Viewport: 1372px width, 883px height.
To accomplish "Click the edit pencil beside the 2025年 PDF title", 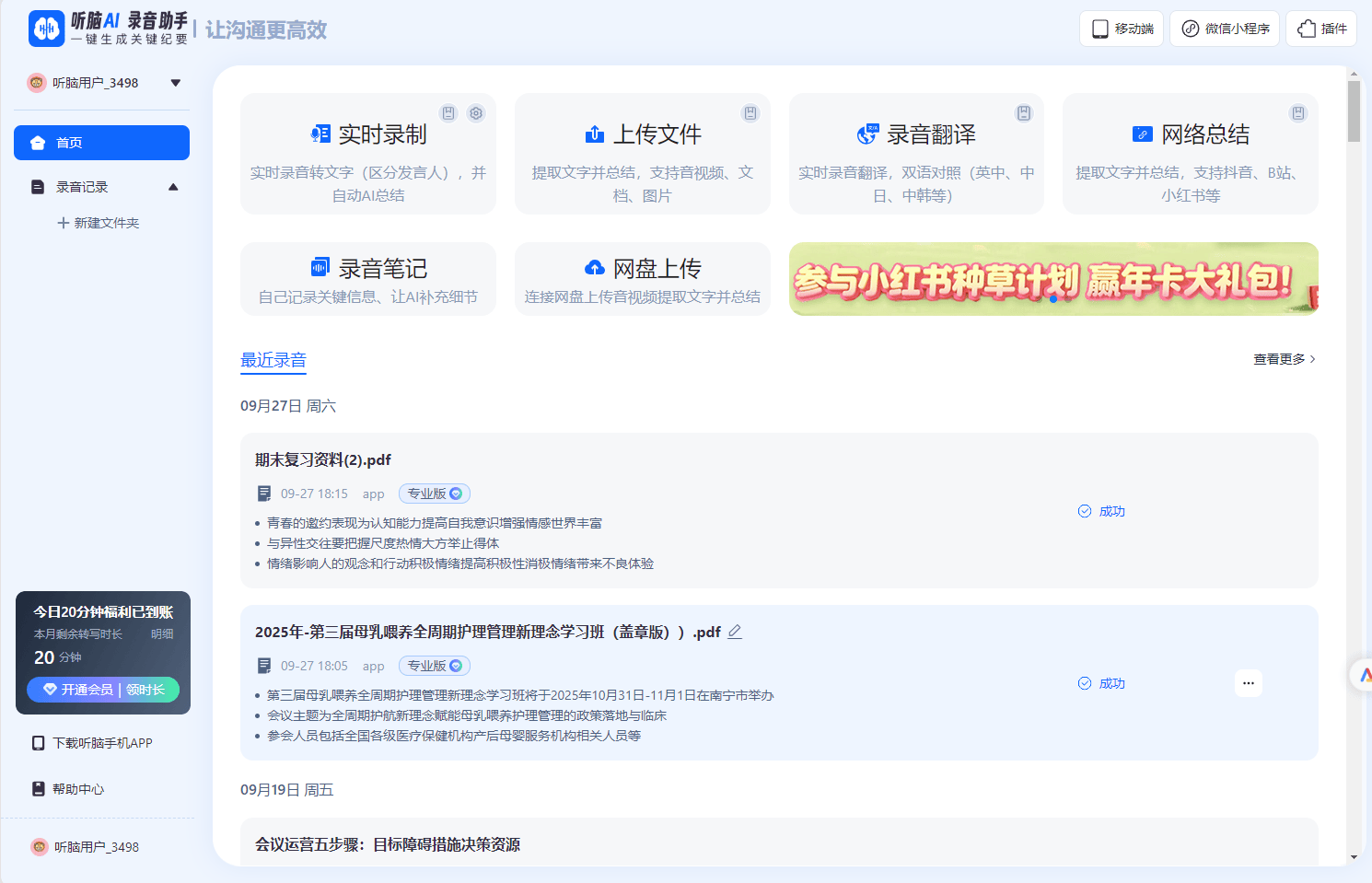I will 735,632.
